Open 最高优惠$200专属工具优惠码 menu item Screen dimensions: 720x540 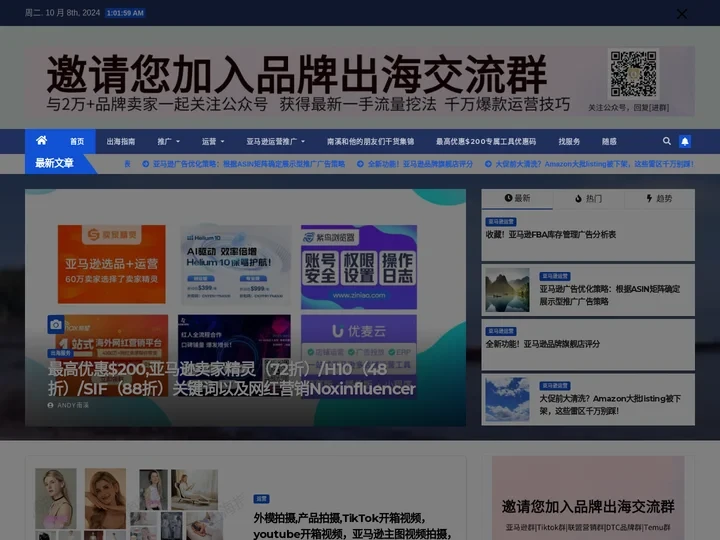pos(486,141)
